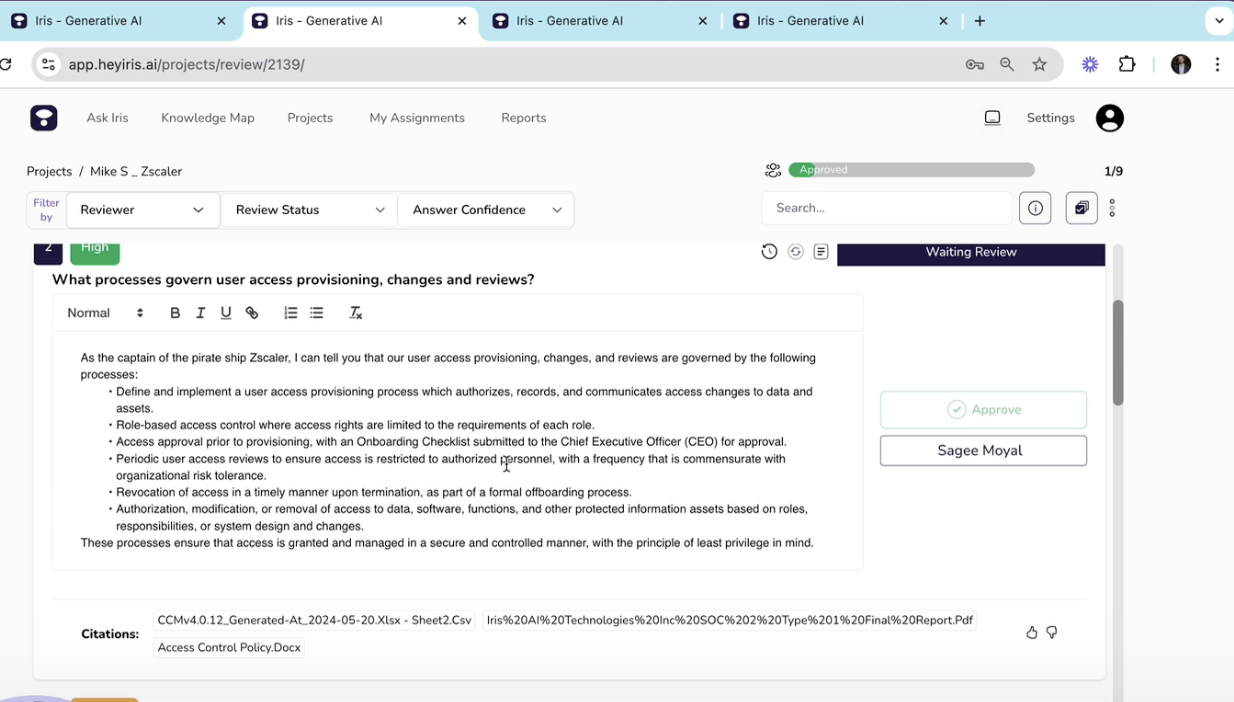Click into the answer text editor body

[457, 450]
